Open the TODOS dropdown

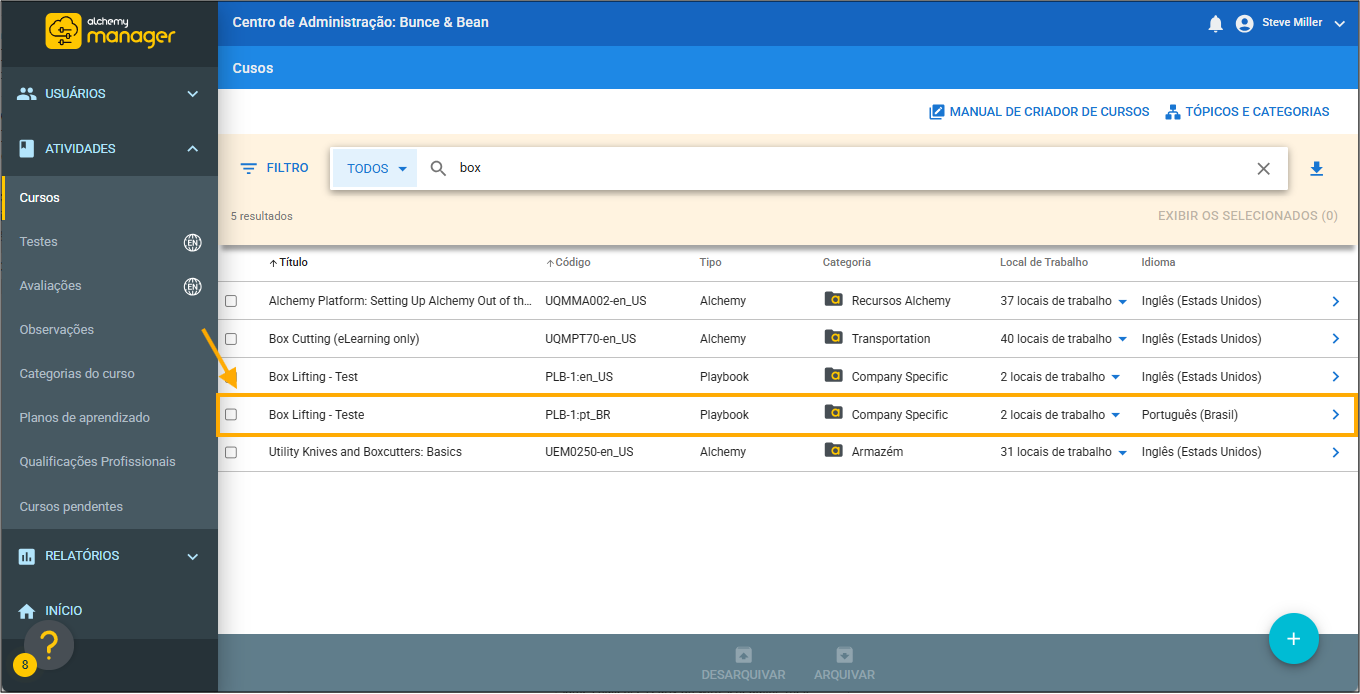click(x=376, y=169)
